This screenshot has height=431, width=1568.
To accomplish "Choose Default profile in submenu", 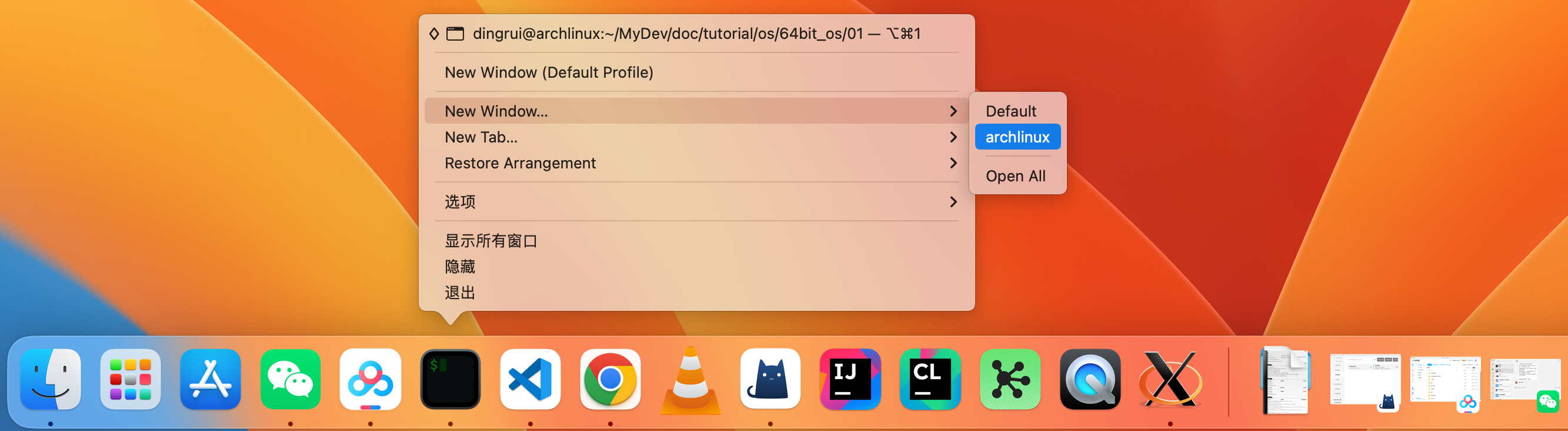I will [1010, 111].
